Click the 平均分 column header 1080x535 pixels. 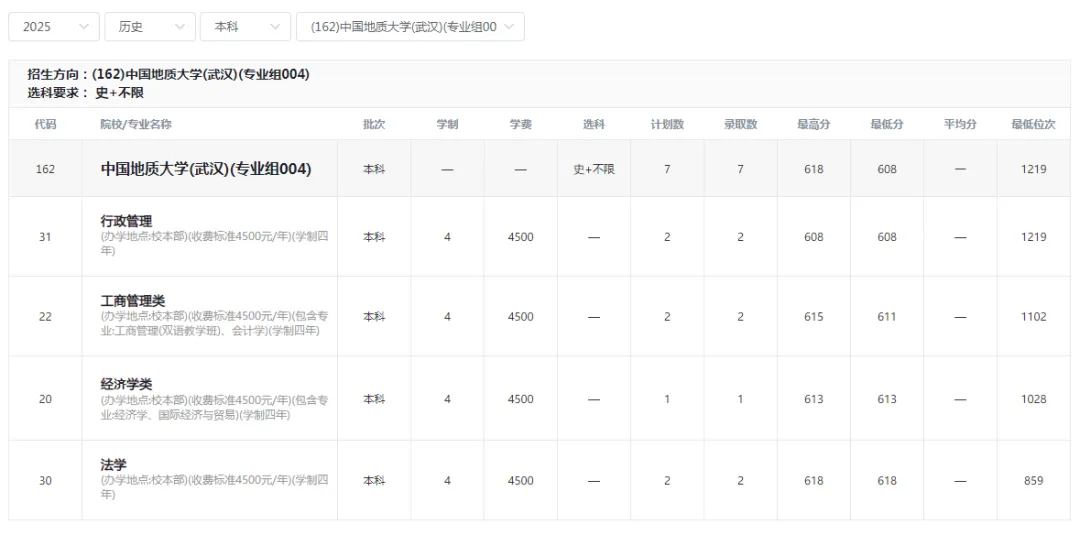[x=960, y=125]
